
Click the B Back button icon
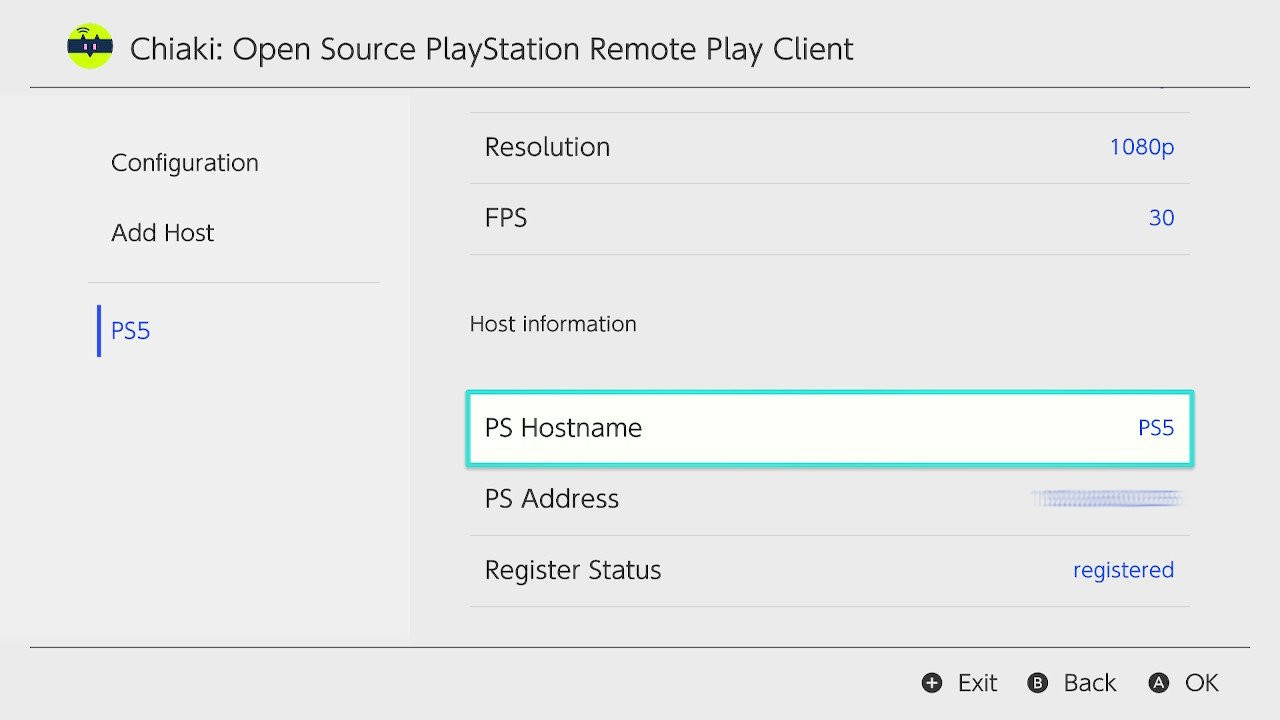point(1038,683)
